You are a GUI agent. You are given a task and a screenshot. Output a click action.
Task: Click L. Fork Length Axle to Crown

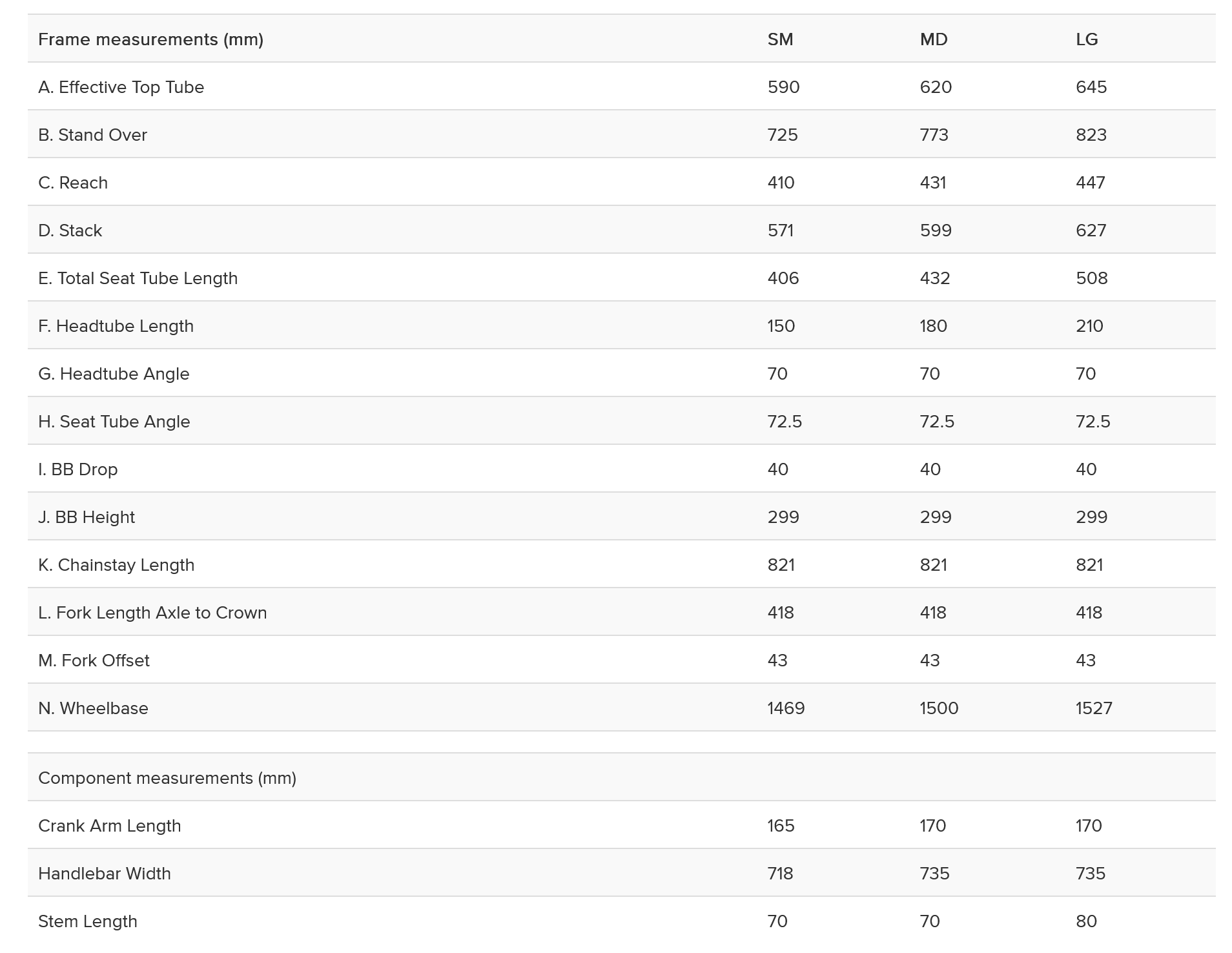[152, 613]
